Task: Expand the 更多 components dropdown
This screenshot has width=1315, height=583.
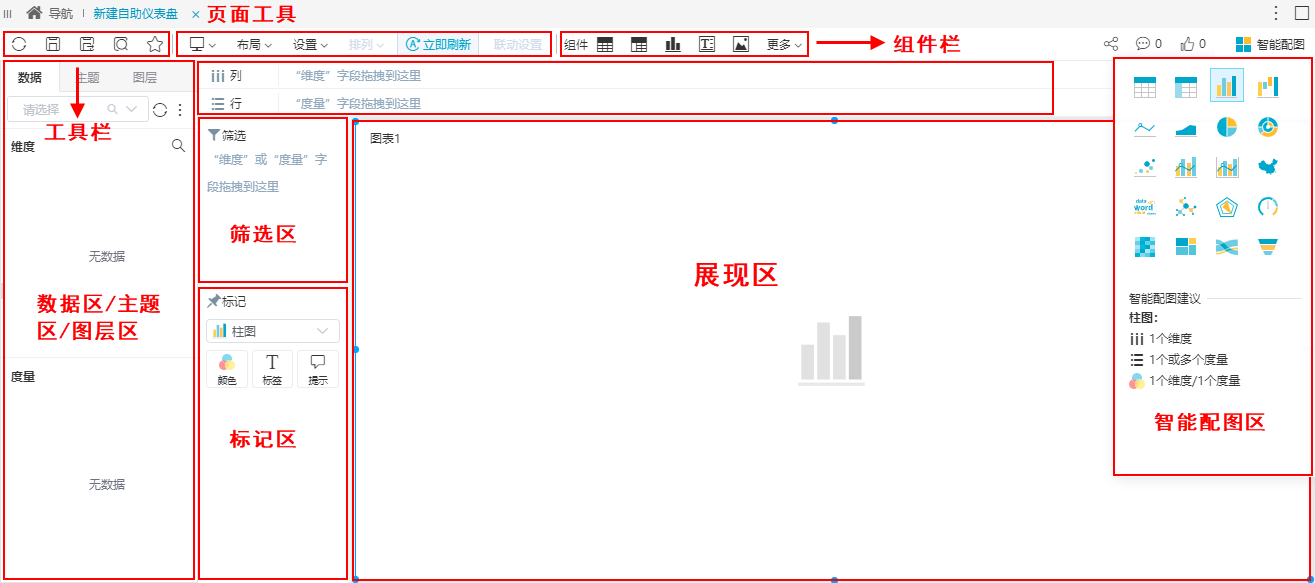Action: click(x=784, y=45)
